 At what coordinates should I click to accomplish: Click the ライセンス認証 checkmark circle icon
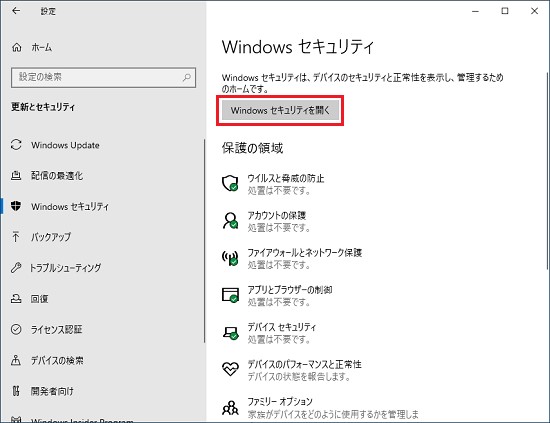pos(16,329)
